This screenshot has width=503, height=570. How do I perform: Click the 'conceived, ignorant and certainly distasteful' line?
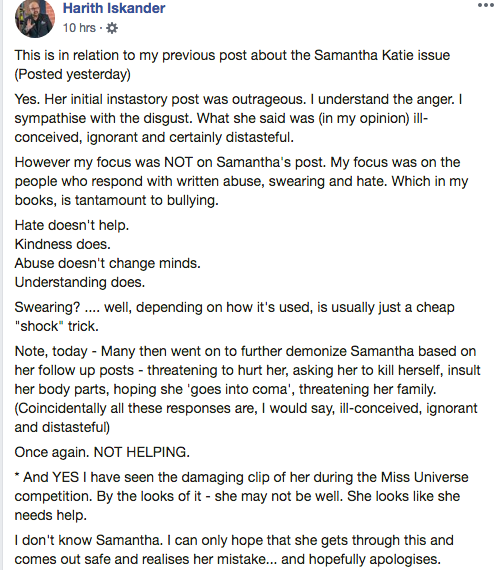coord(154,137)
